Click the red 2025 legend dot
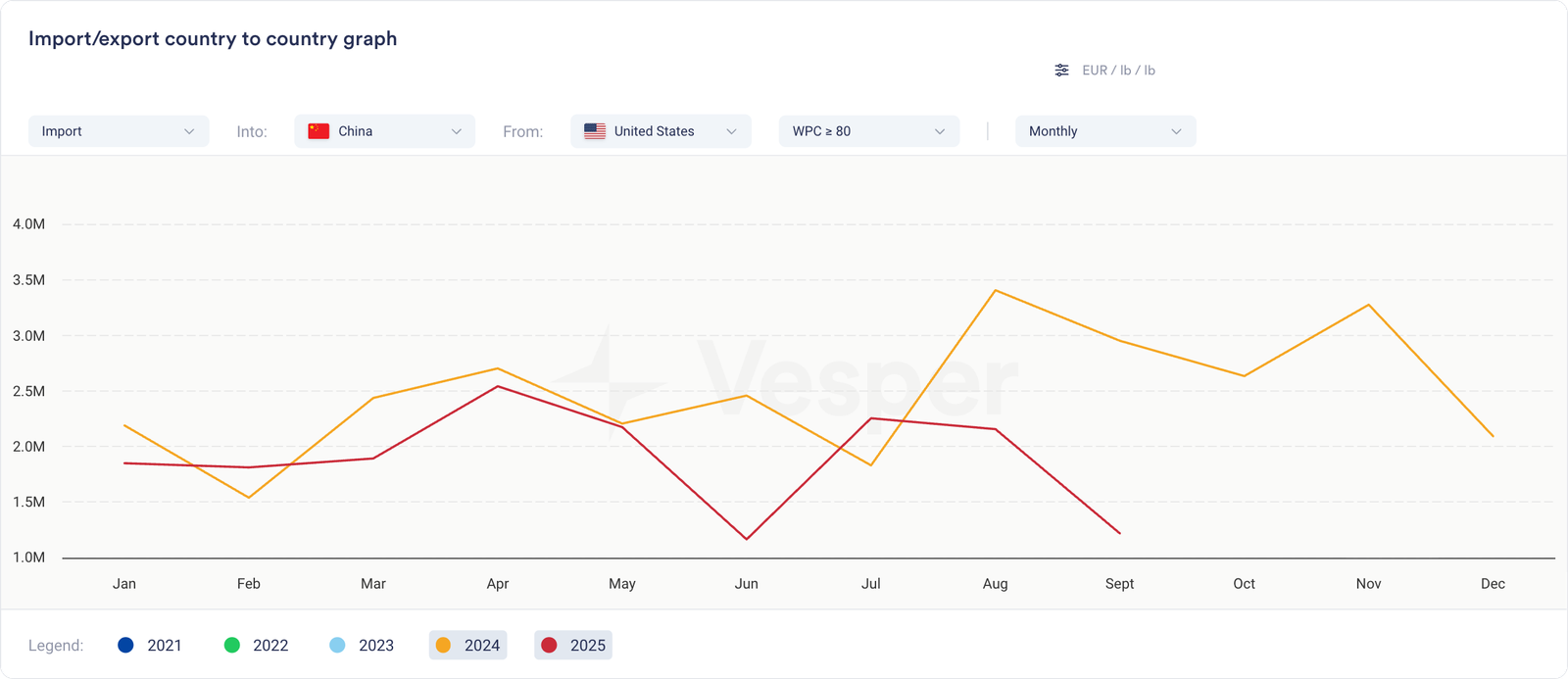The height and width of the screenshot is (679, 1568). 549,645
